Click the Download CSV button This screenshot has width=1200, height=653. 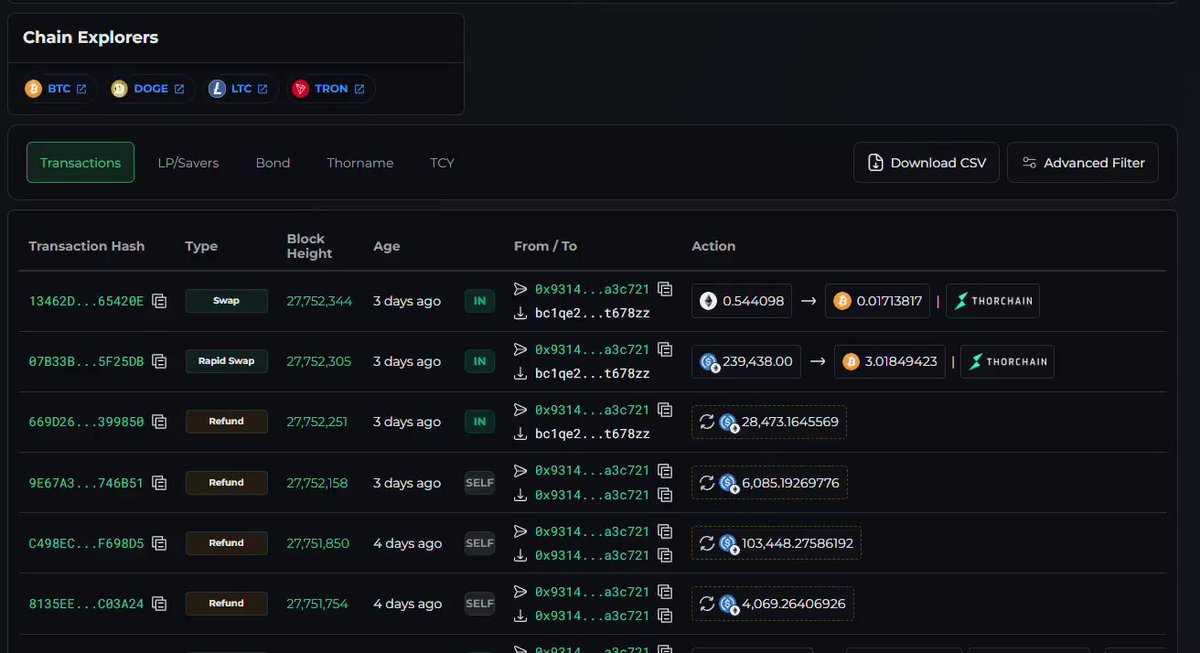tap(926, 163)
